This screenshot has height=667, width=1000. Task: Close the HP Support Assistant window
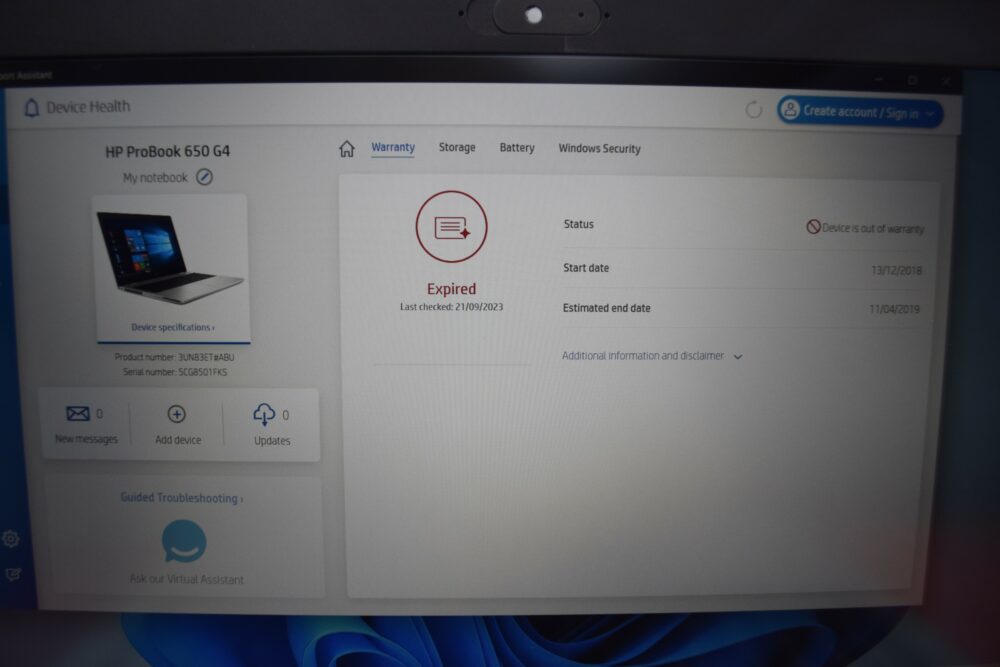[x=946, y=81]
